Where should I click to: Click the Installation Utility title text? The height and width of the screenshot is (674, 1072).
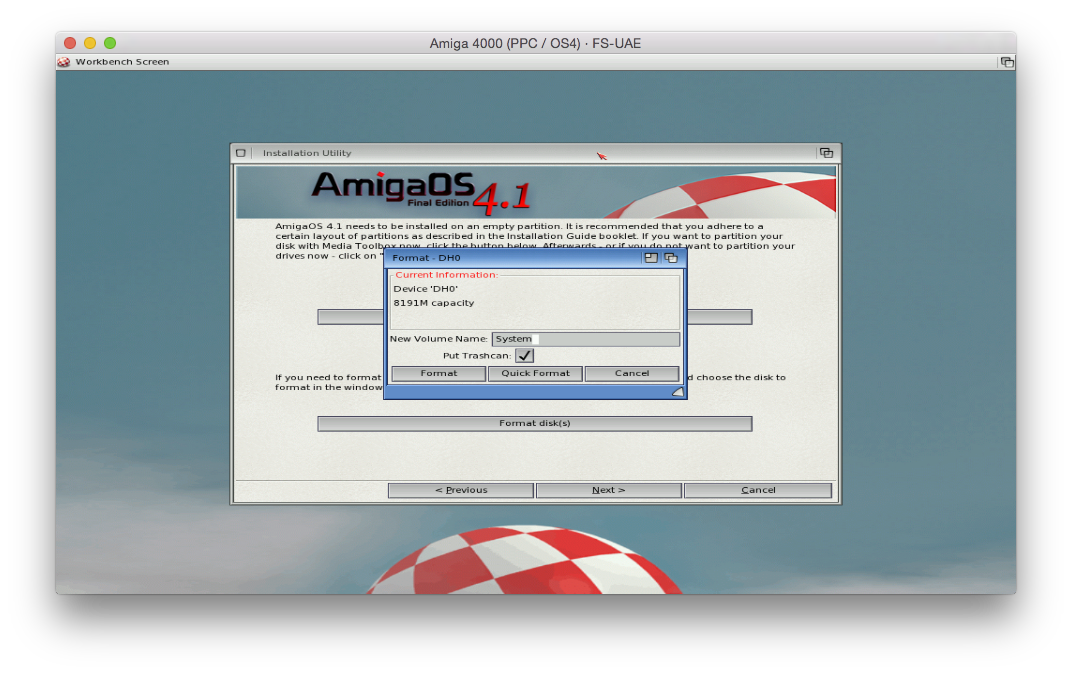(307, 153)
